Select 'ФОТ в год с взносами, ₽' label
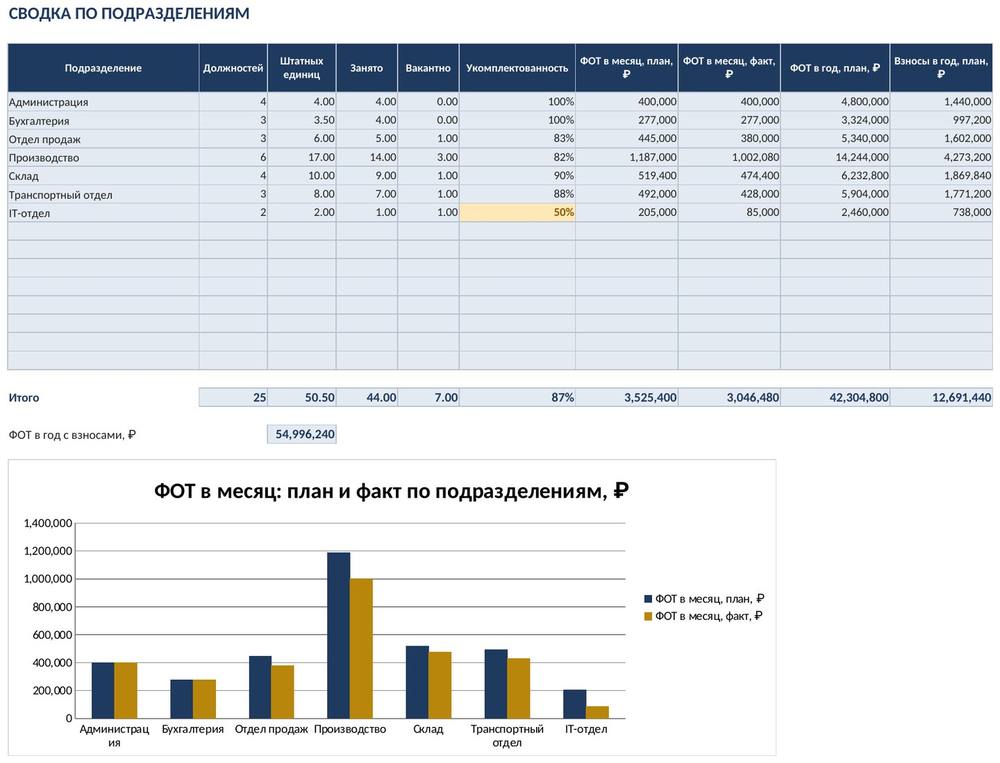The width and height of the screenshot is (1000, 763). [72, 435]
